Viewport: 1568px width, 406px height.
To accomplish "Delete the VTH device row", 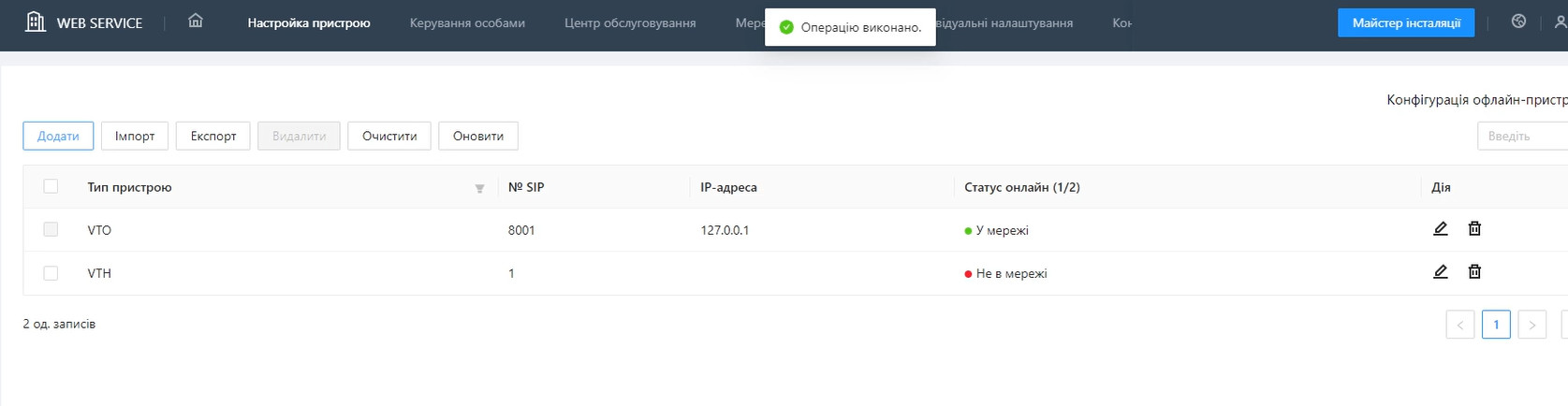I will (x=1474, y=272).
